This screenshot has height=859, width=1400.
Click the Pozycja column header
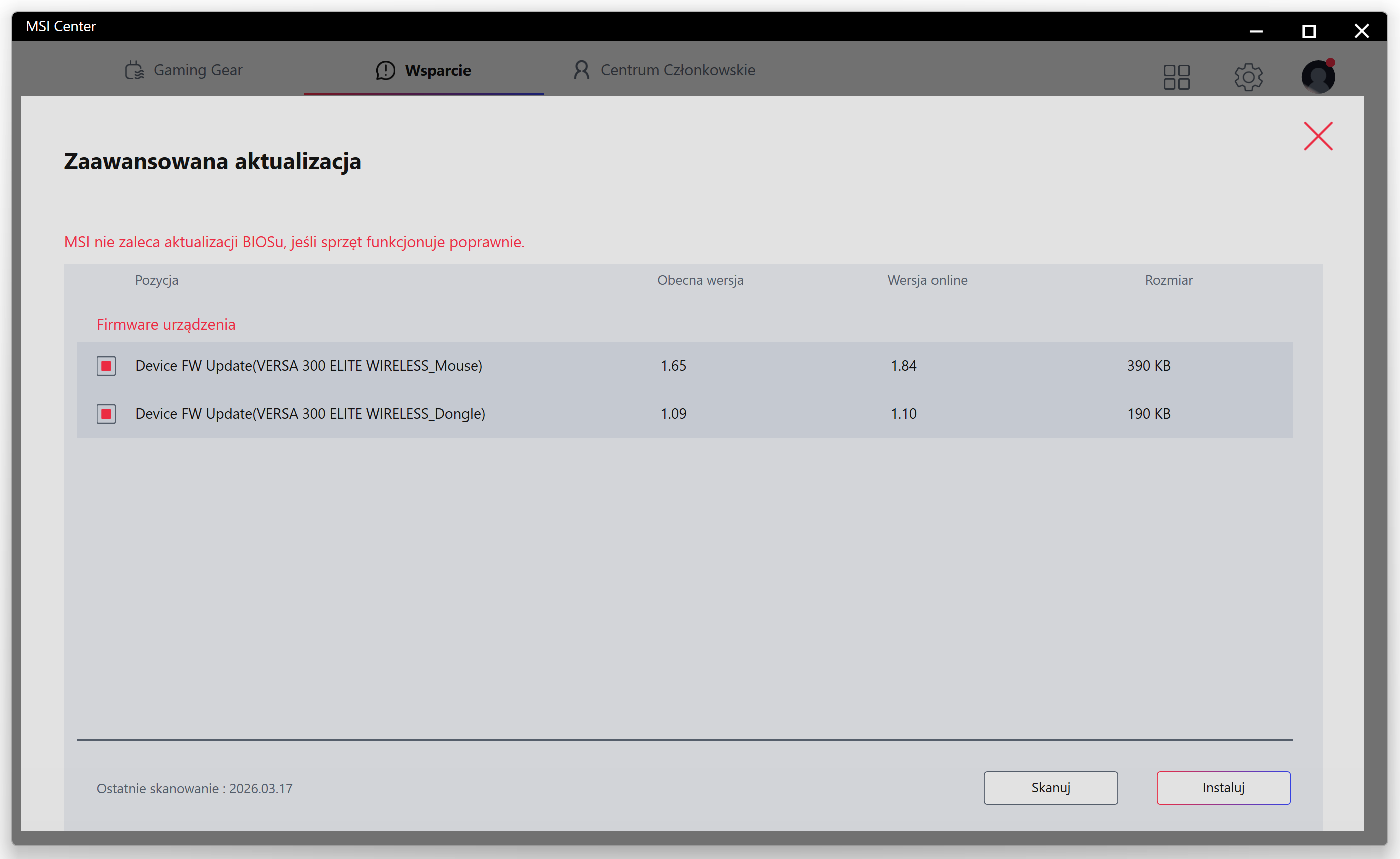[156, 280]
